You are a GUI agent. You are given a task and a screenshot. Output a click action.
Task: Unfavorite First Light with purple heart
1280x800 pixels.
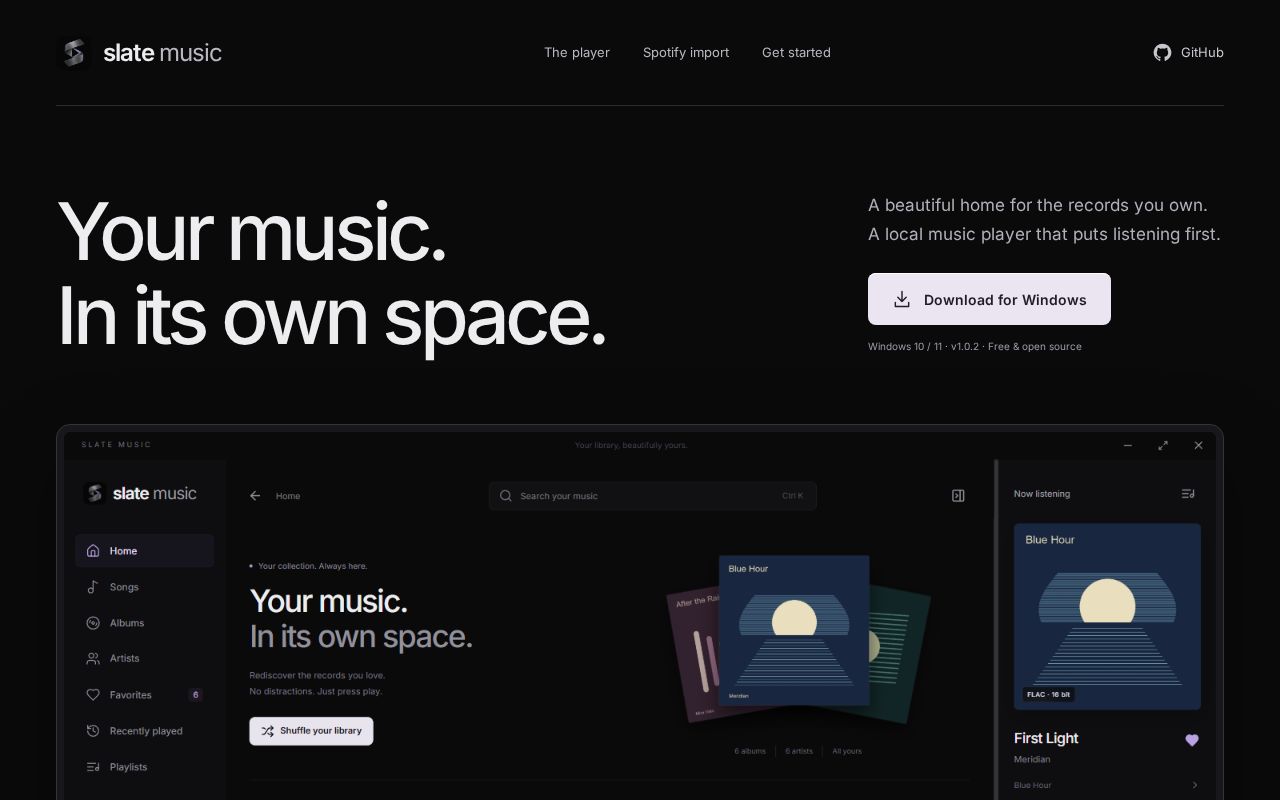pos(1191,740)
